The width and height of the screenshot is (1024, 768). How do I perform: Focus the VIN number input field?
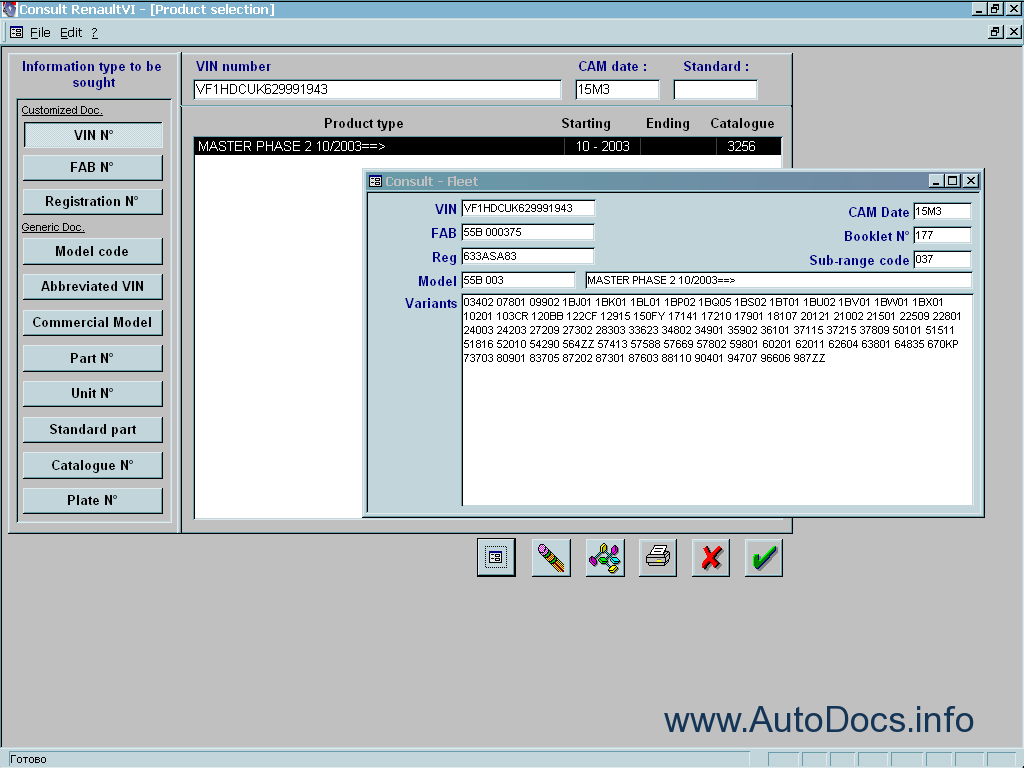[377, 89]
